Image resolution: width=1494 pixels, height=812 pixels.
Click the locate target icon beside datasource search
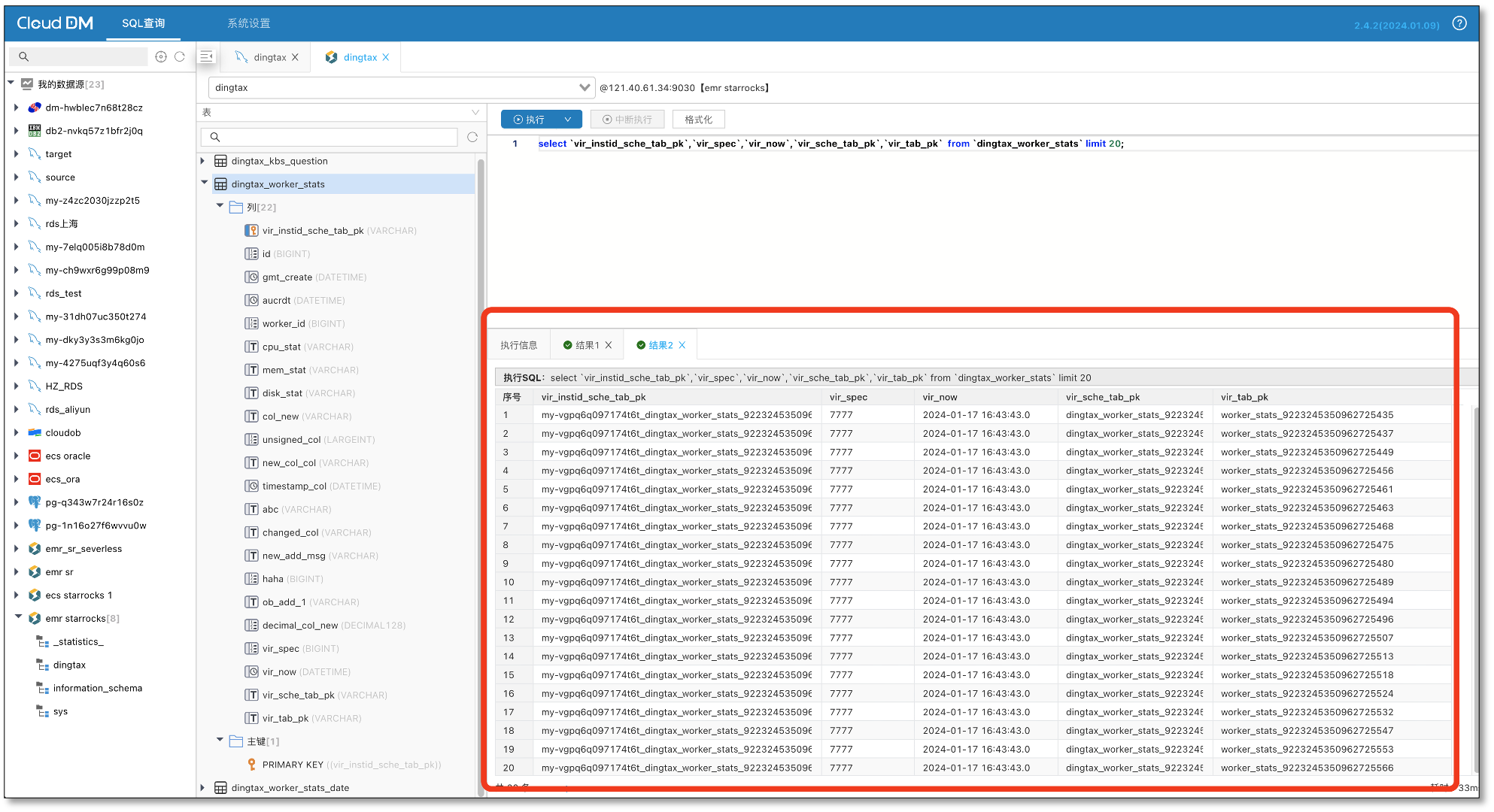(160, 56)
